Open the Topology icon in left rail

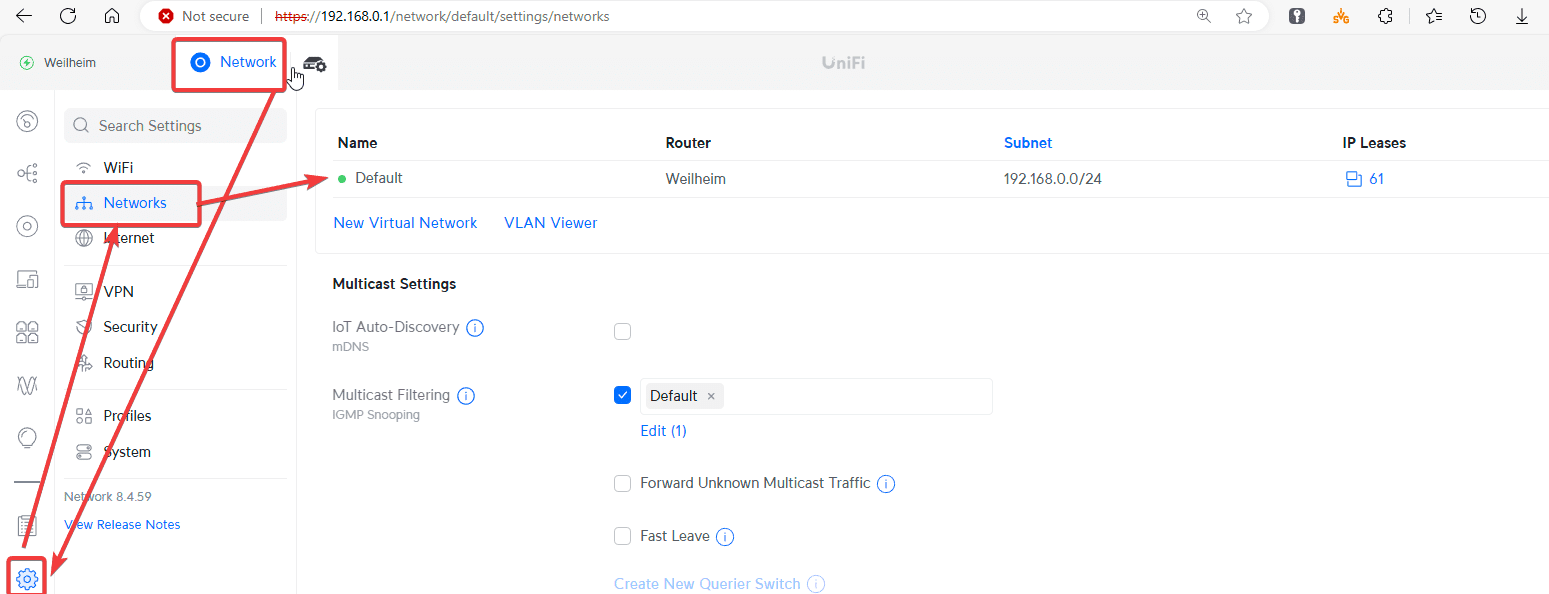click(27, 174)
